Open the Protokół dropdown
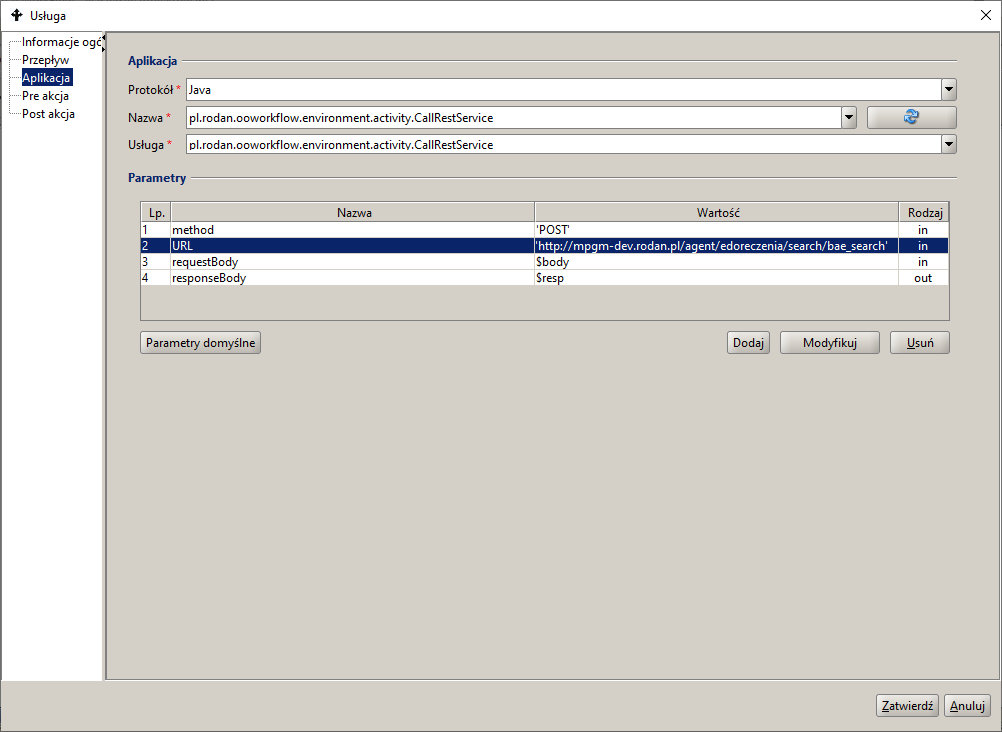 948,90
